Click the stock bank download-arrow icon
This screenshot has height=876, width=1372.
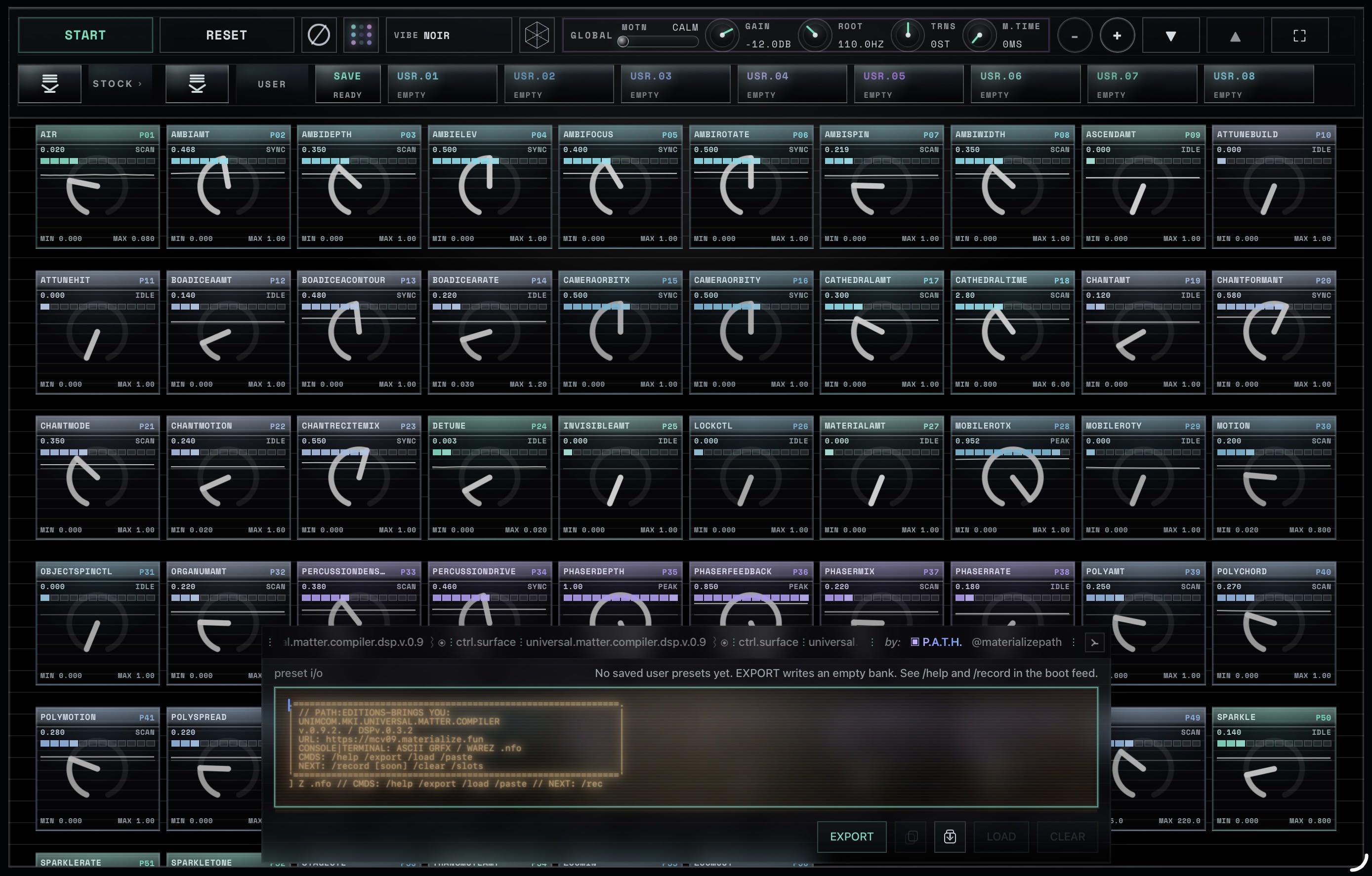[x=50, y=84]
